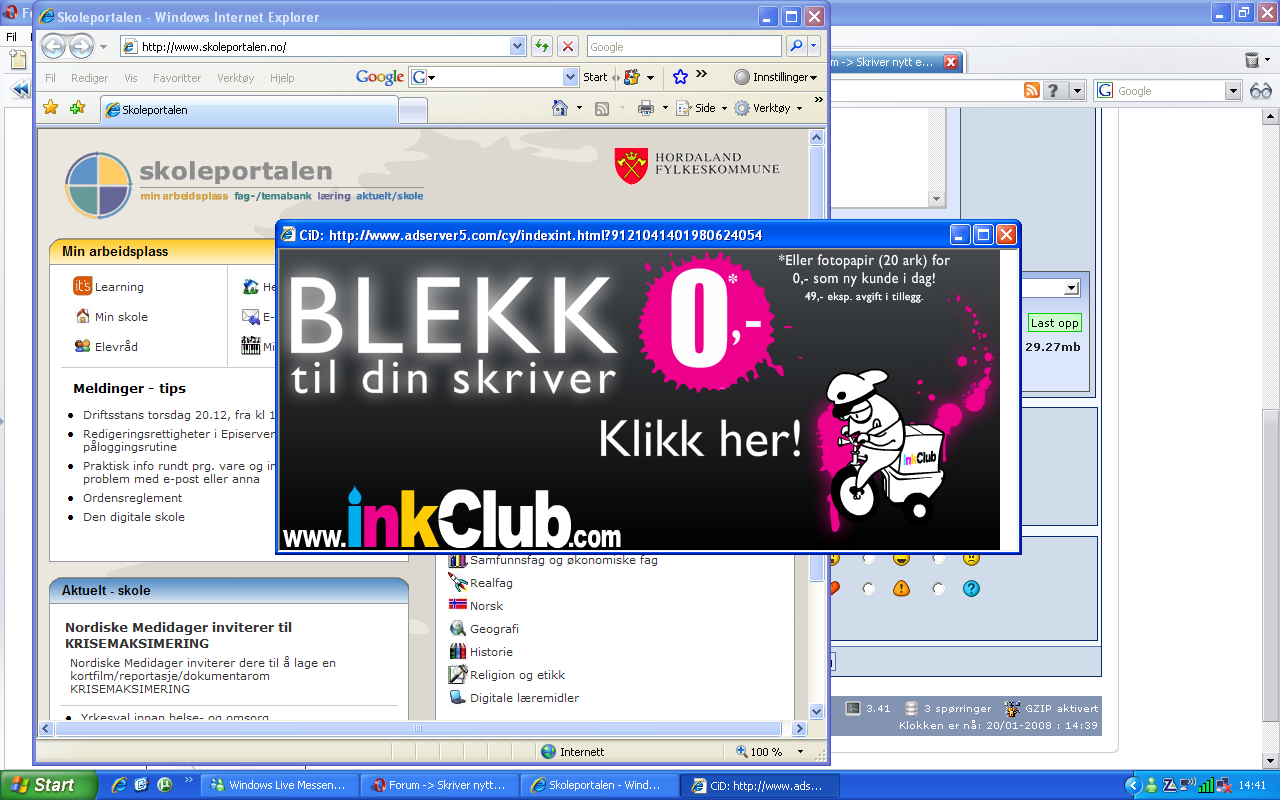Click the Elevråd people icon
The height and width of the screenshot is (800, 1280).
tap(82, 347)
